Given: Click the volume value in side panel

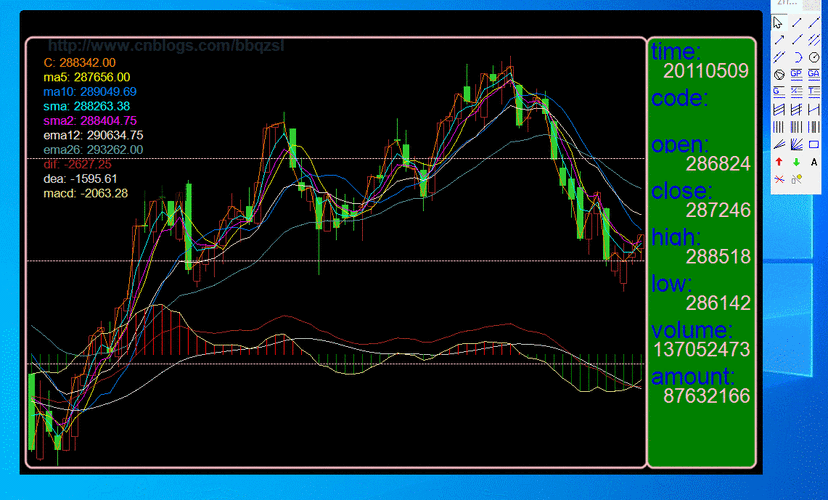Looking at the screenshot, I should coord(701,349).
